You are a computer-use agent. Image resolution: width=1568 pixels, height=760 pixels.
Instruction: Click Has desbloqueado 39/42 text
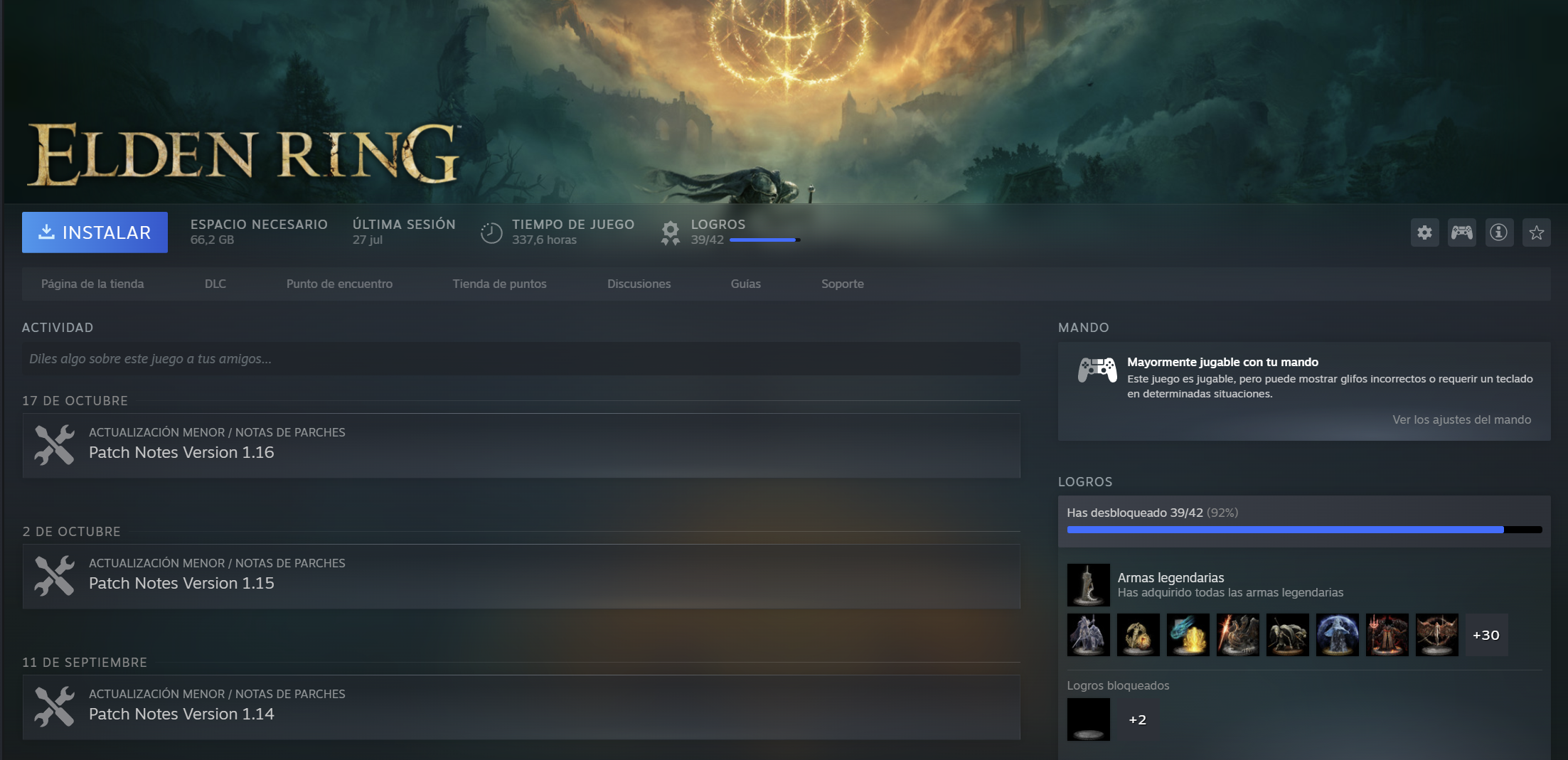pyautogui.click(x=1135, y=513)
